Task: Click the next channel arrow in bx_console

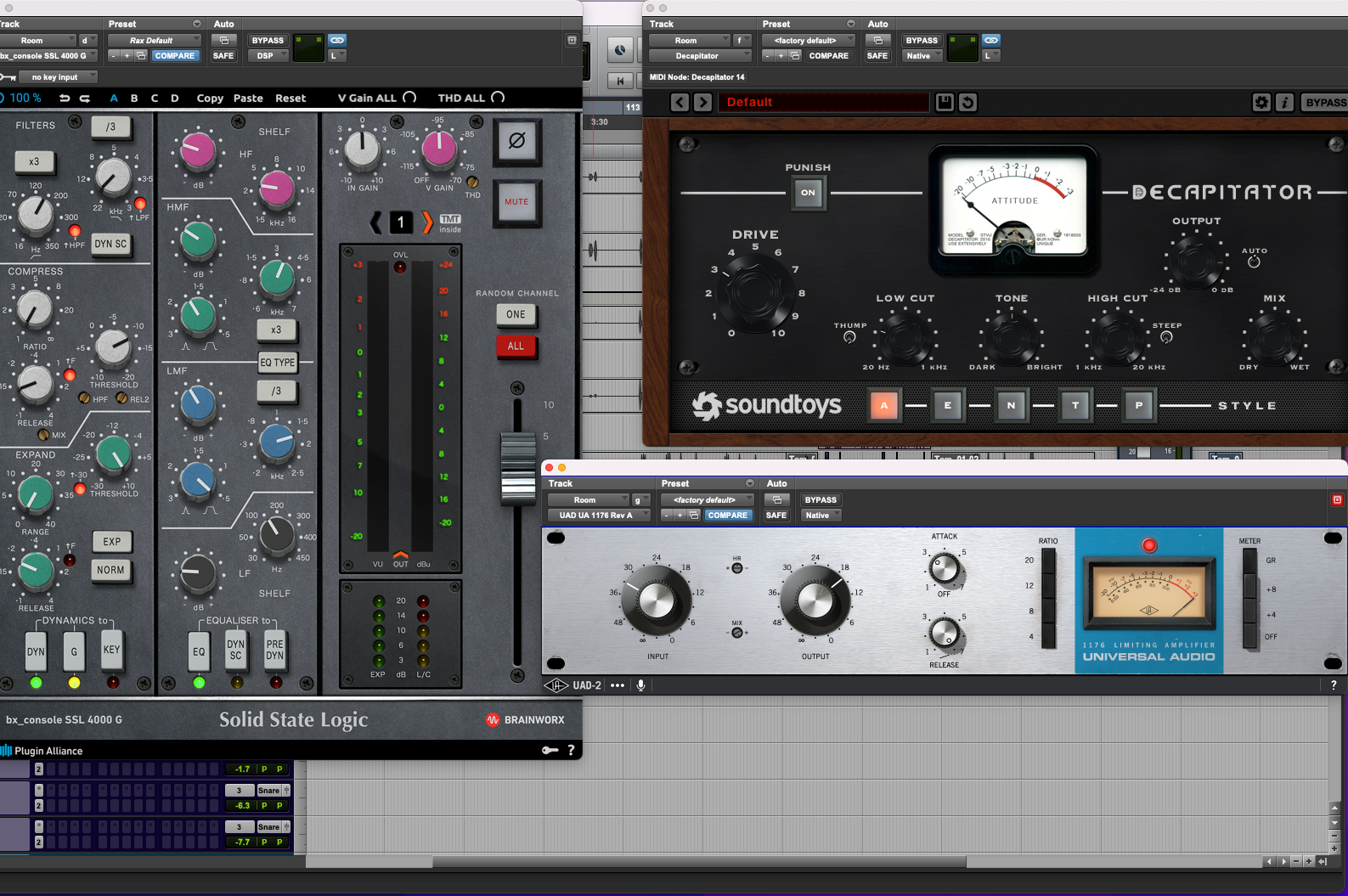Action: [x=427, y=223]
